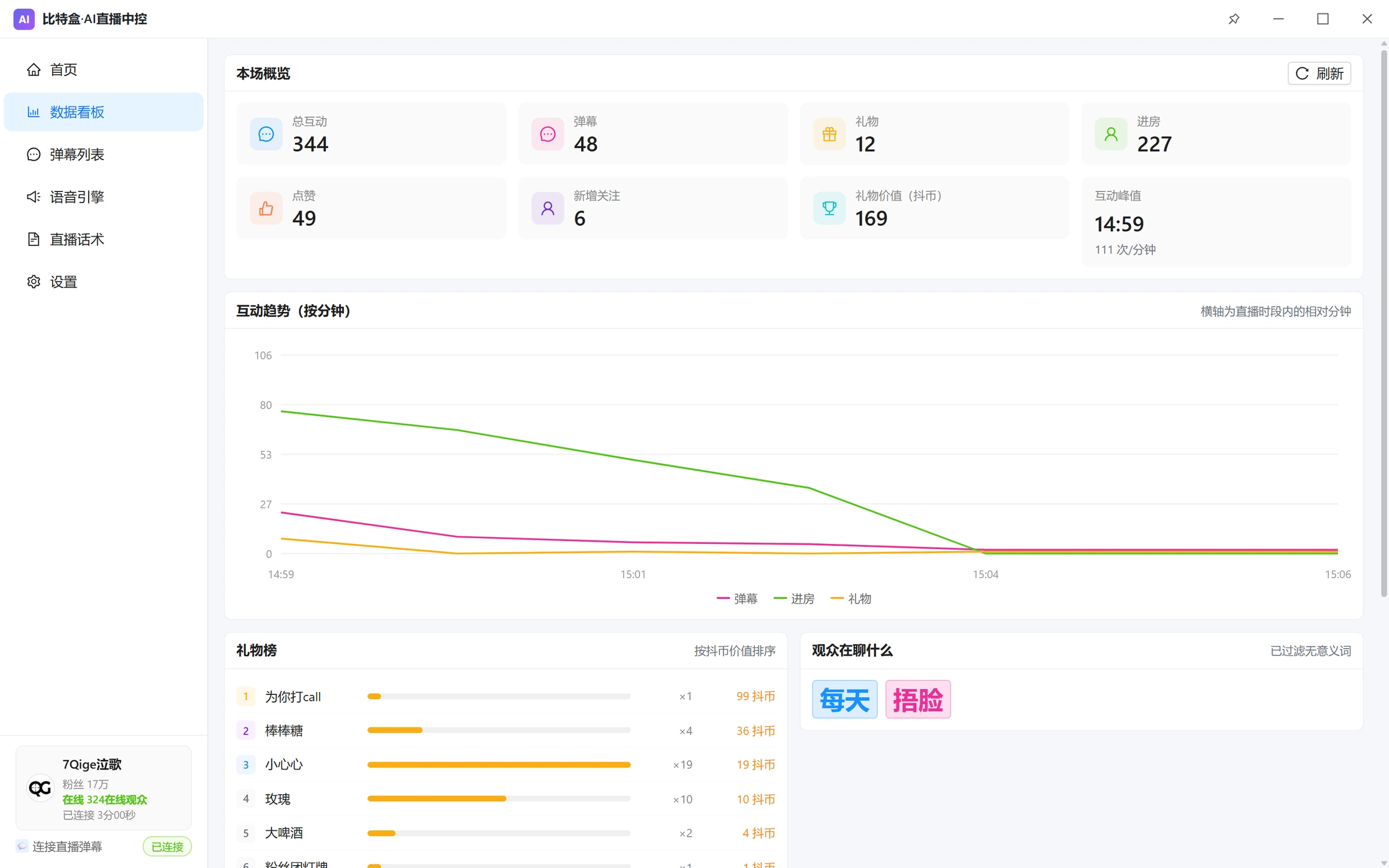The width and height of the screenshot is (1389, 868).
Task: Click the green 进房 person icon
Action: [x=1111, y=134]
